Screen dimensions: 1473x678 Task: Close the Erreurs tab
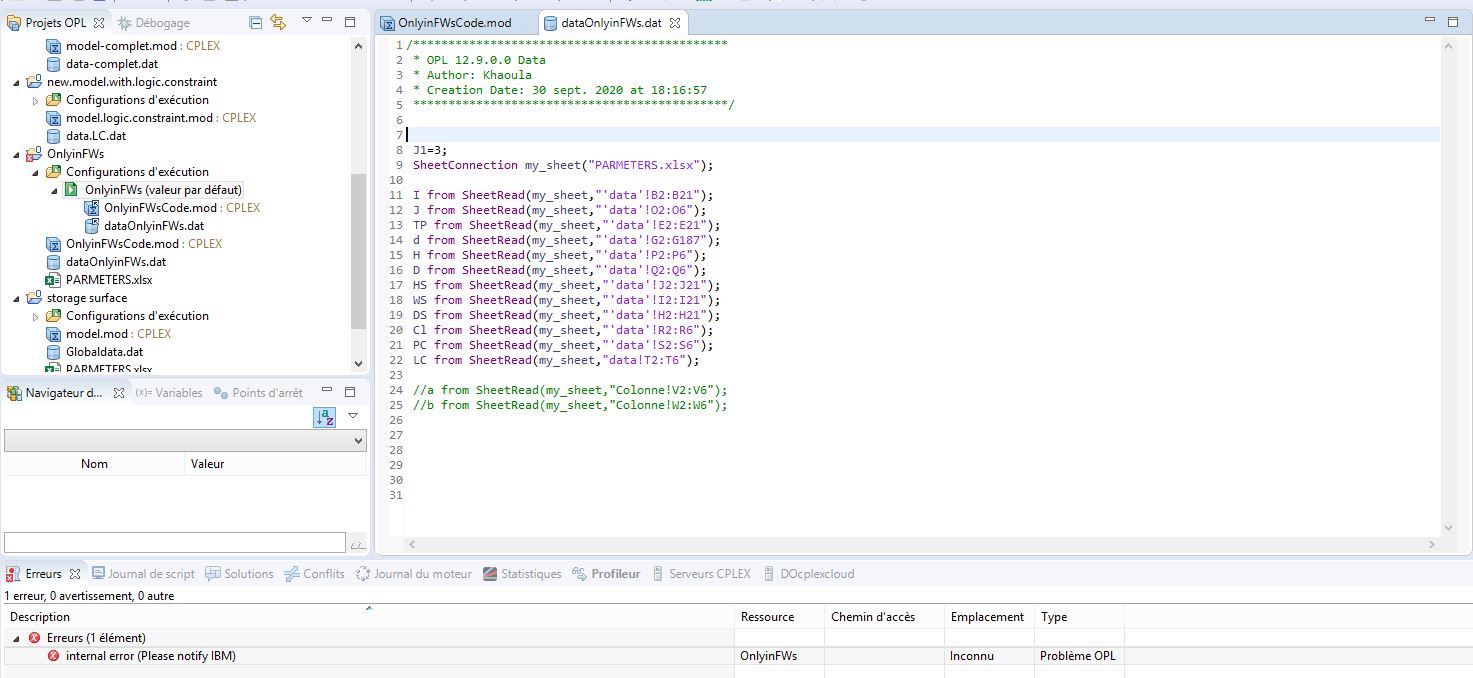coord(75,574)
